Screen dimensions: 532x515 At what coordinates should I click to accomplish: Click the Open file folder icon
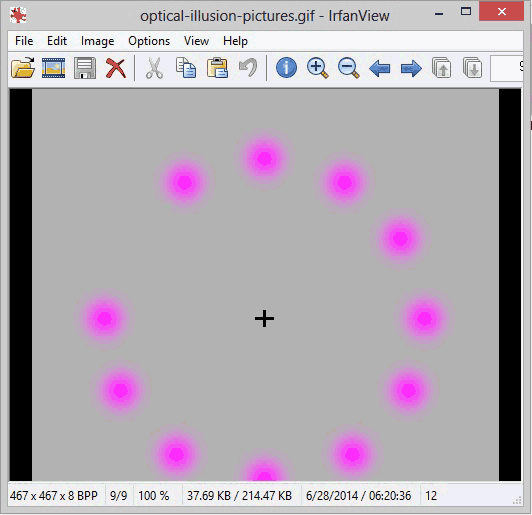tap(23, 68)
